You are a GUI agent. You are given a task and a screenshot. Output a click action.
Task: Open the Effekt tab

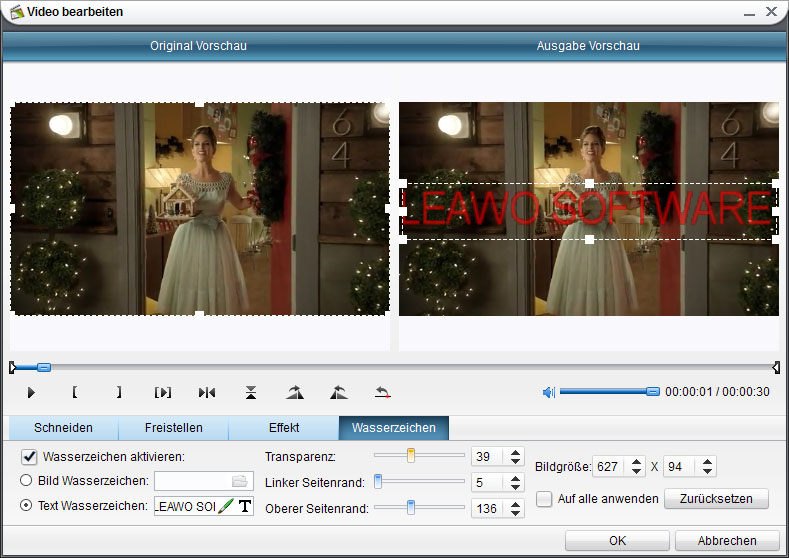[x=283, y=428]
